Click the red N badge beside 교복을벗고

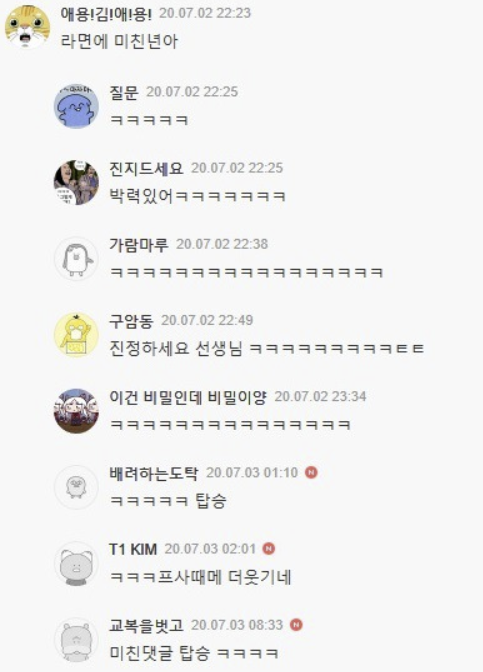(296, 625)
